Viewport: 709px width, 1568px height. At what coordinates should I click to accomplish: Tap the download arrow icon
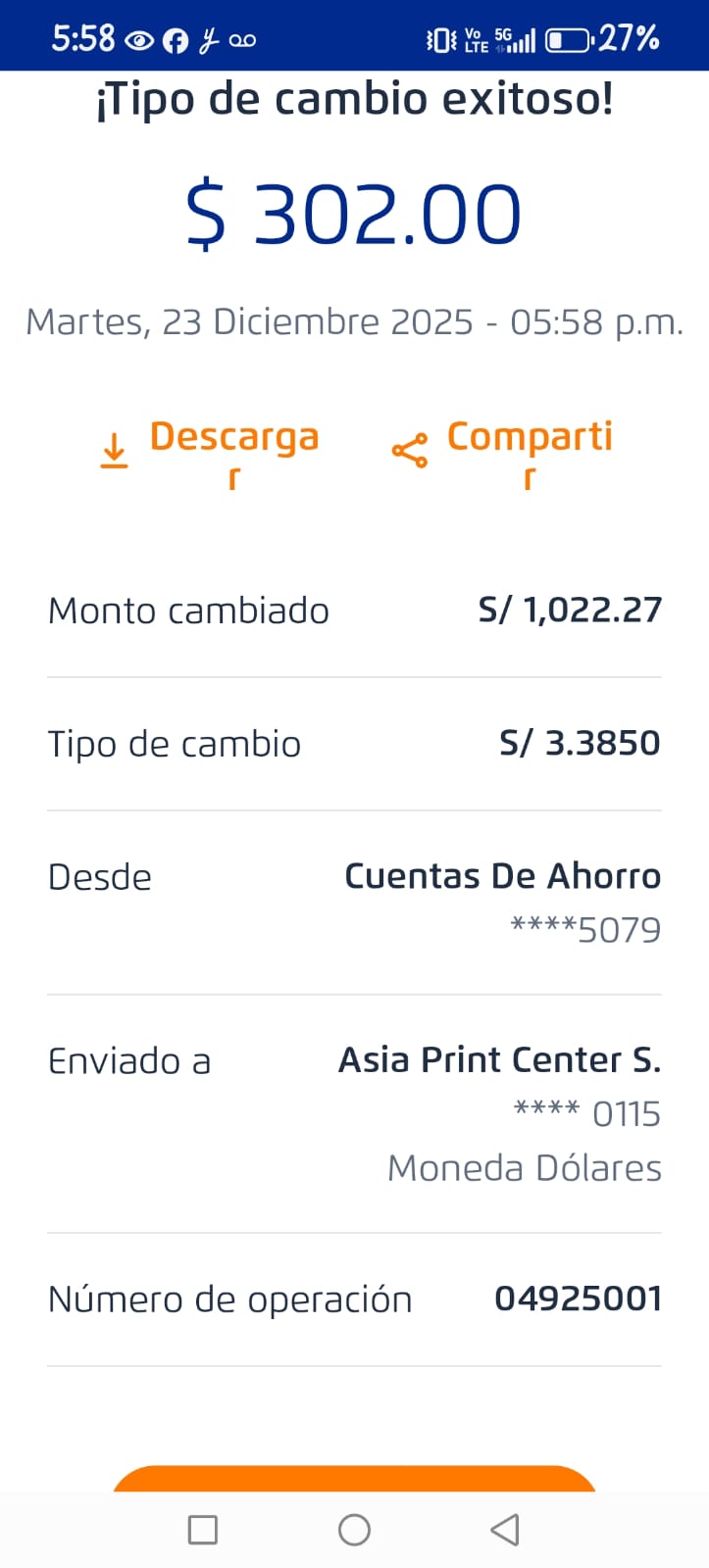point(115,451)
